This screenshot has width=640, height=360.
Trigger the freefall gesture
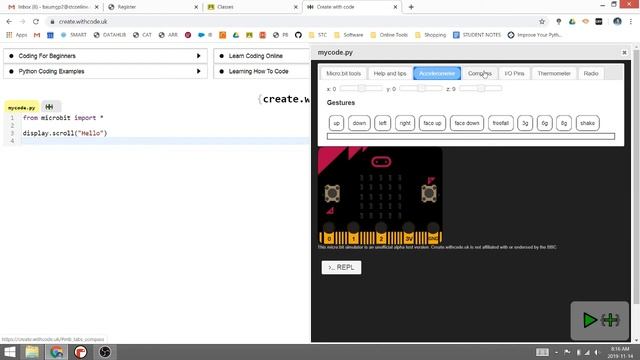coord(500,123)
